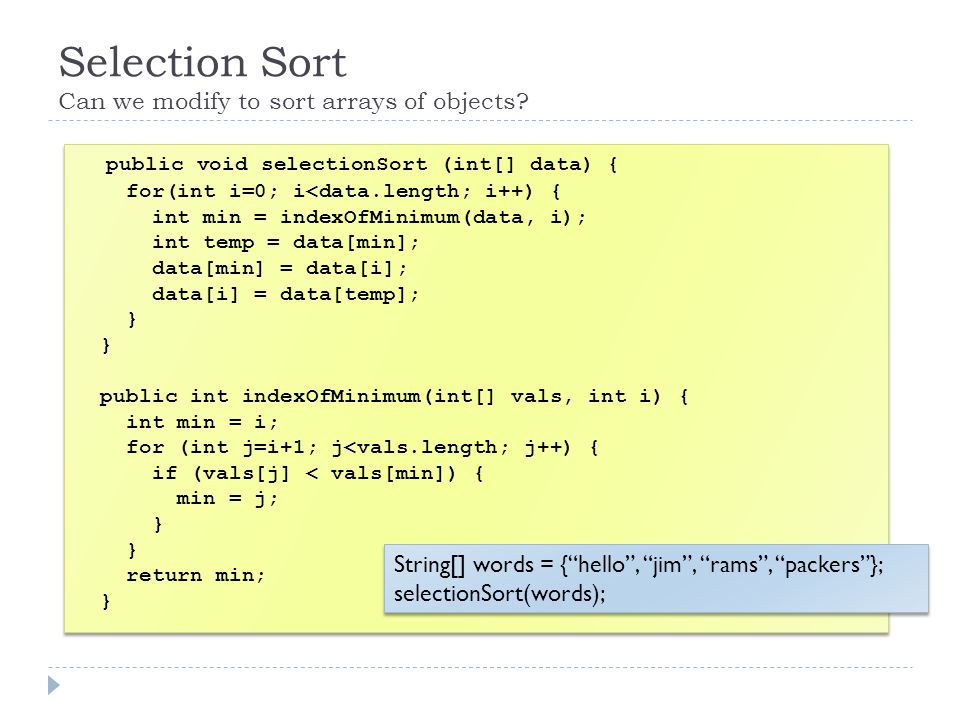Click the 'data[min] = data[i];' statement
The height and width of the screenshot is (720, 960).
(279, 269)
